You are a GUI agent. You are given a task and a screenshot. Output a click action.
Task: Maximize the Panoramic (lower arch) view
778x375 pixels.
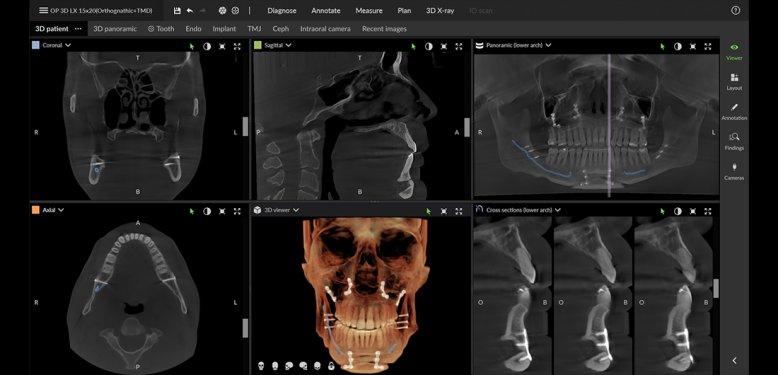point(708,46)
